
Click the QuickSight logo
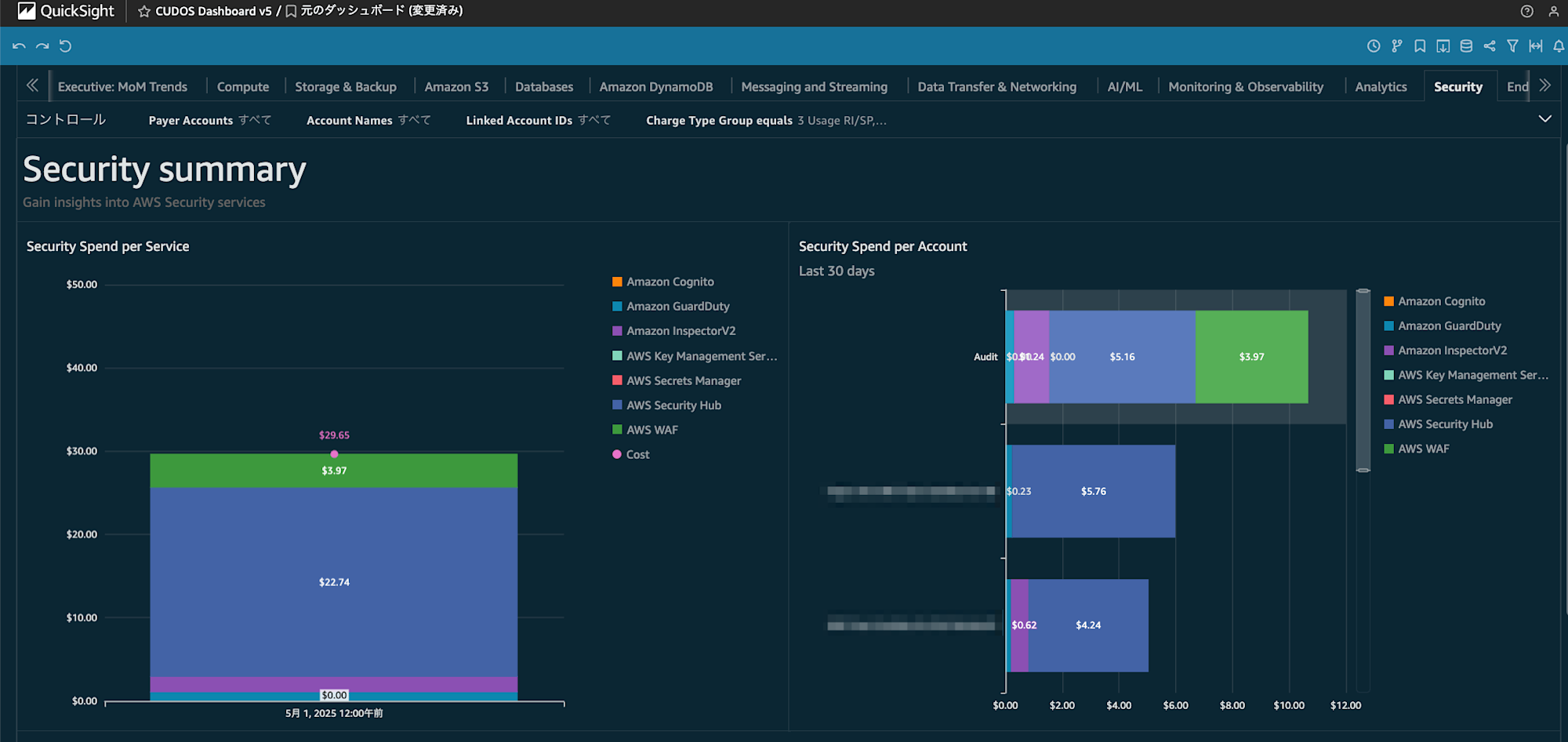click(66, 11)
